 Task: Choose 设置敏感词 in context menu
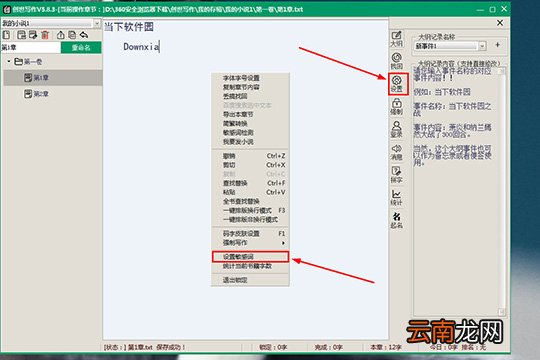click(250, 257)
